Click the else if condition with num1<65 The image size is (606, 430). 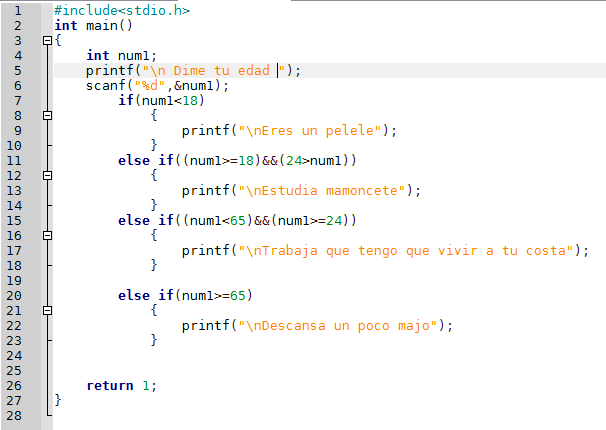pyautogui.click(x=237, y=221)
